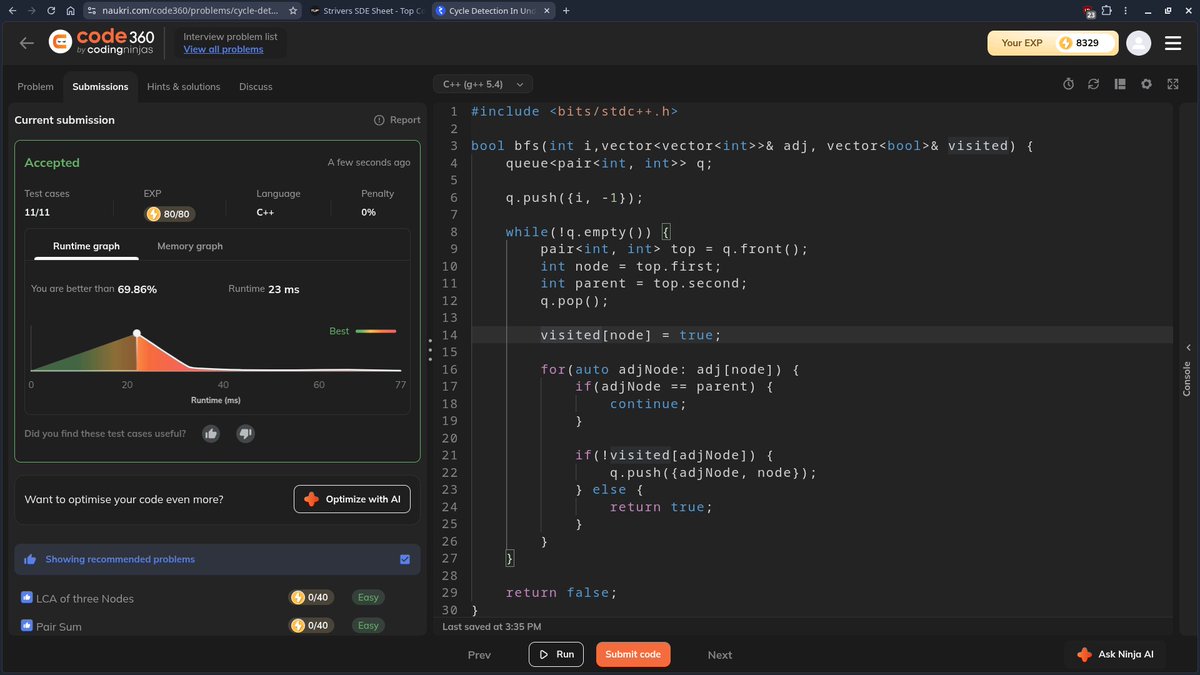The image size is (1200, 675).
Task: Click the EXP lightning coin icon
Action: 1065,43
